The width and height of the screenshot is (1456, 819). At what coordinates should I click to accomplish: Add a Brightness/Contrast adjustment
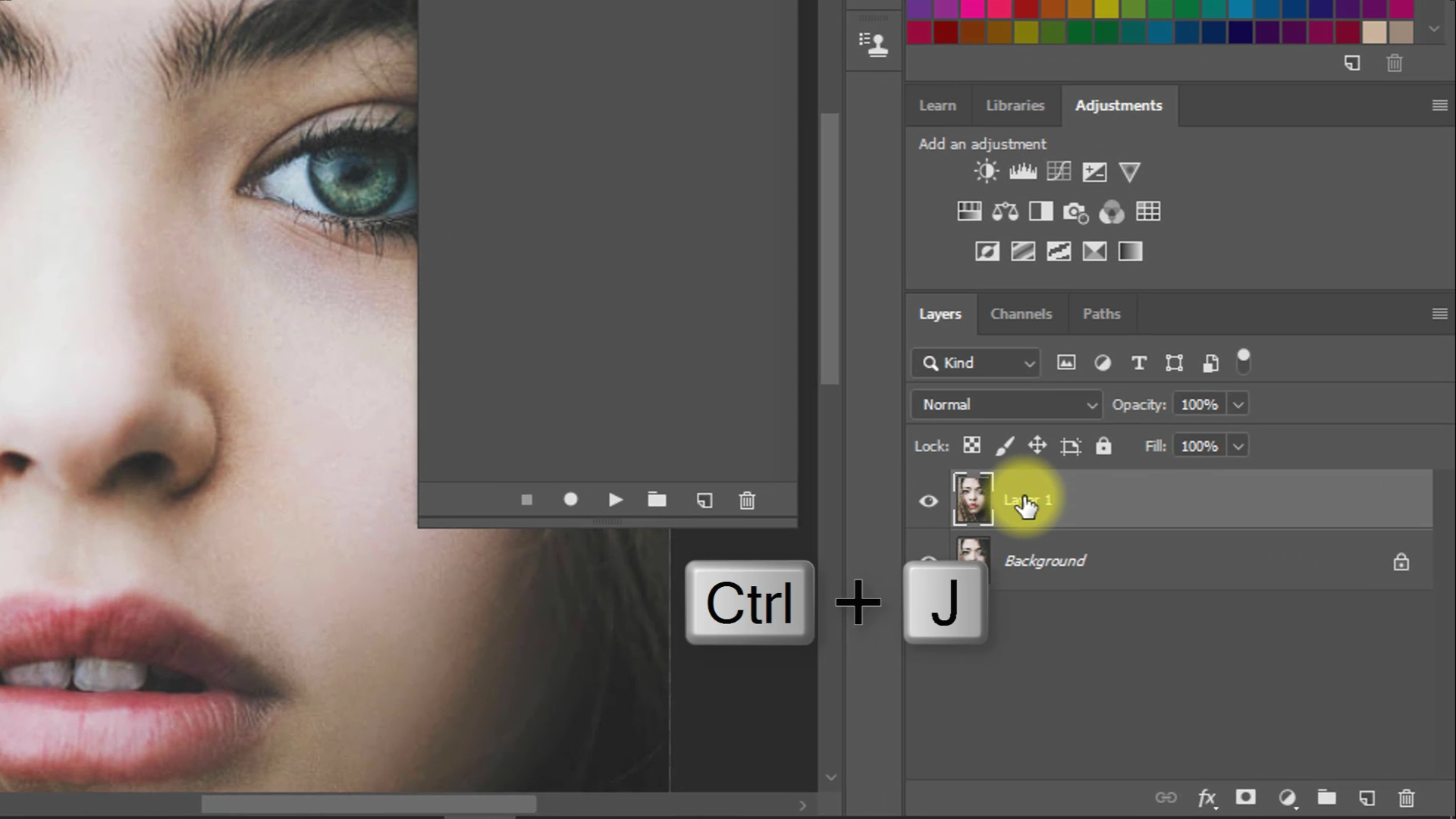pyautogui.click(x=986, y=172)
